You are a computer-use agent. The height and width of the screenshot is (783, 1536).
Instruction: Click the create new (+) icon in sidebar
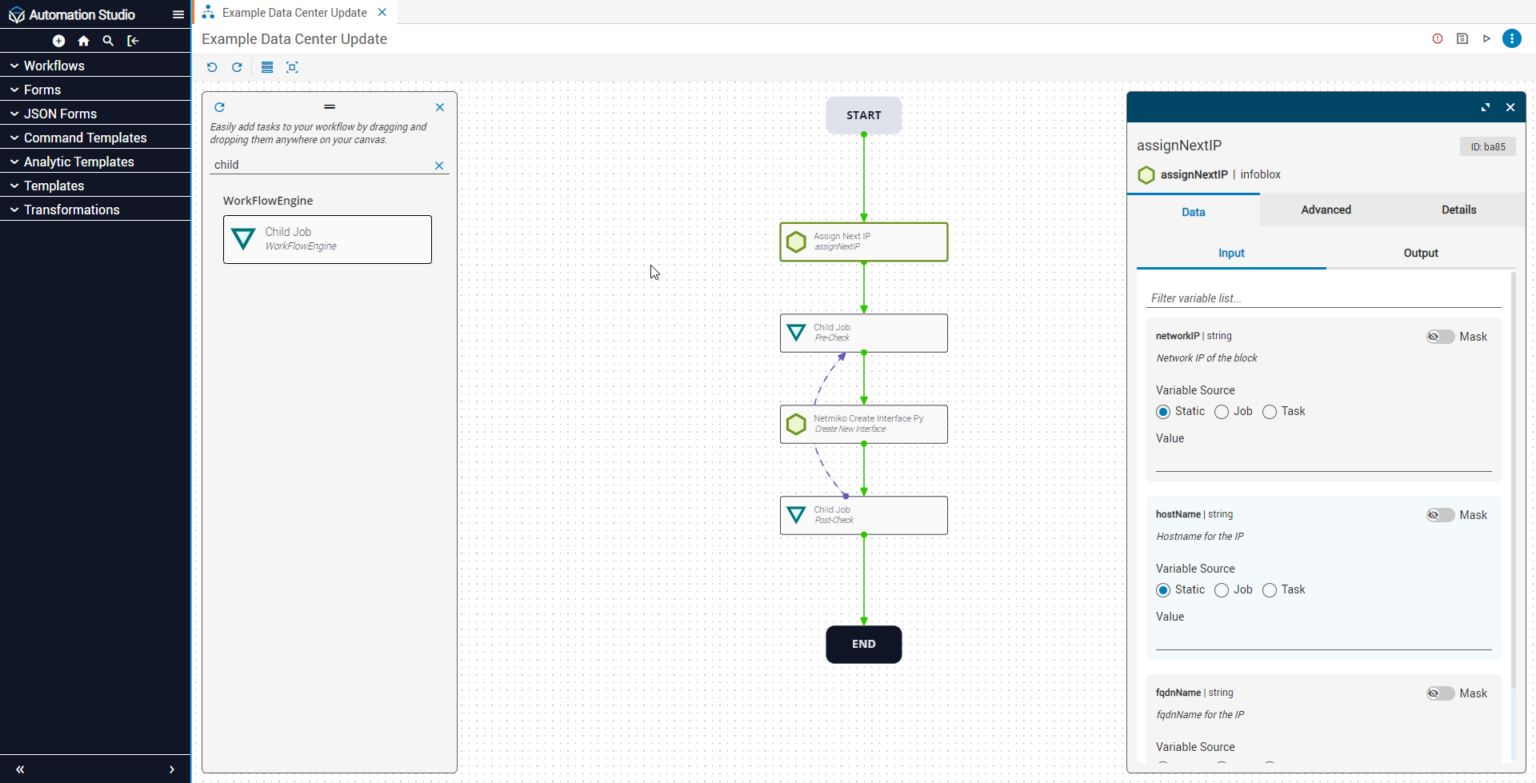58,41
